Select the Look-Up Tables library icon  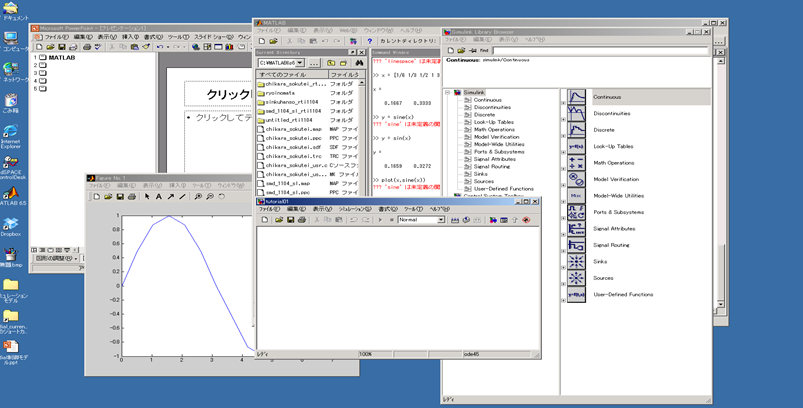click(x=577, y=146)
